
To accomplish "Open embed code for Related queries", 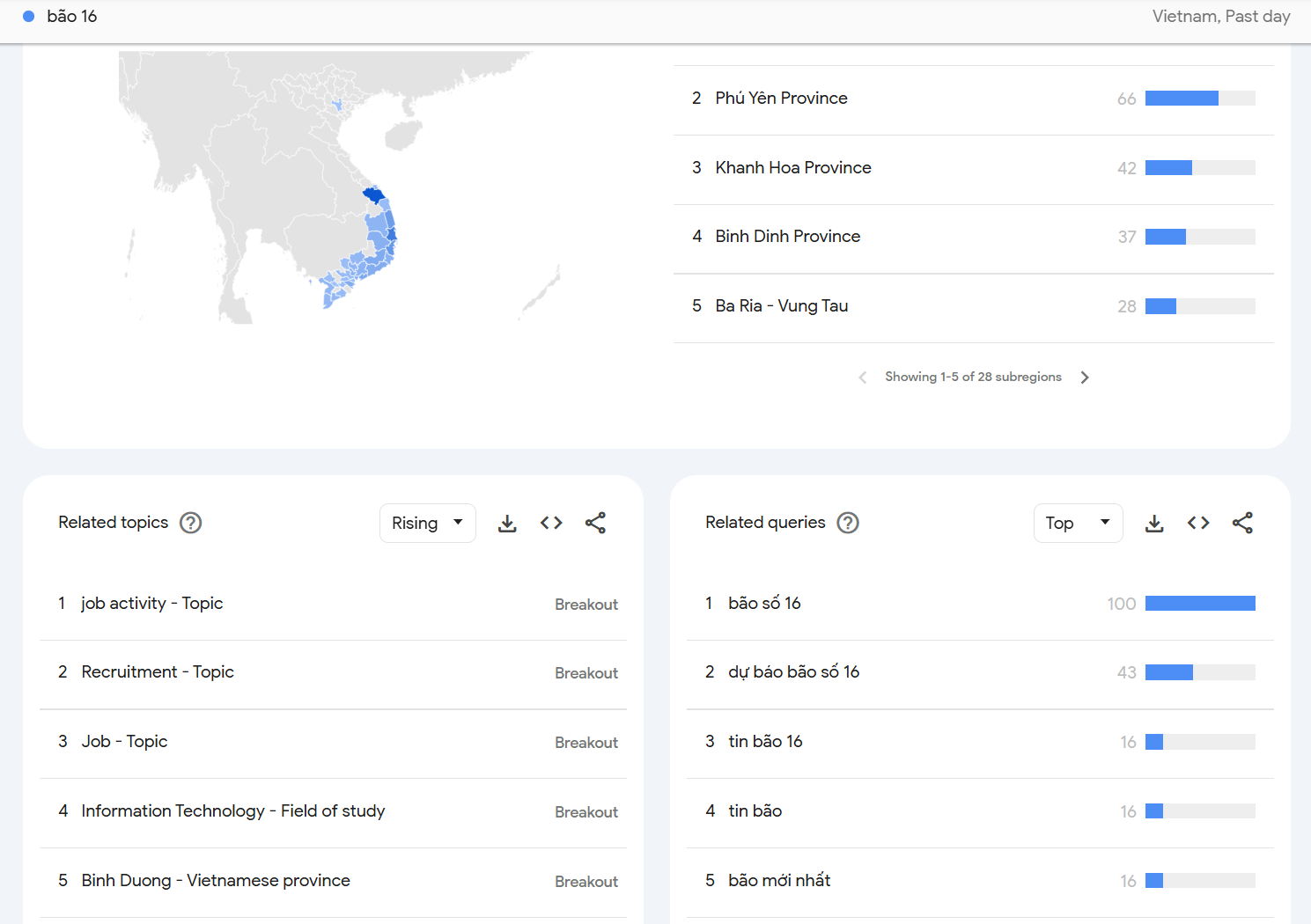I will (x=1198, y=524).
